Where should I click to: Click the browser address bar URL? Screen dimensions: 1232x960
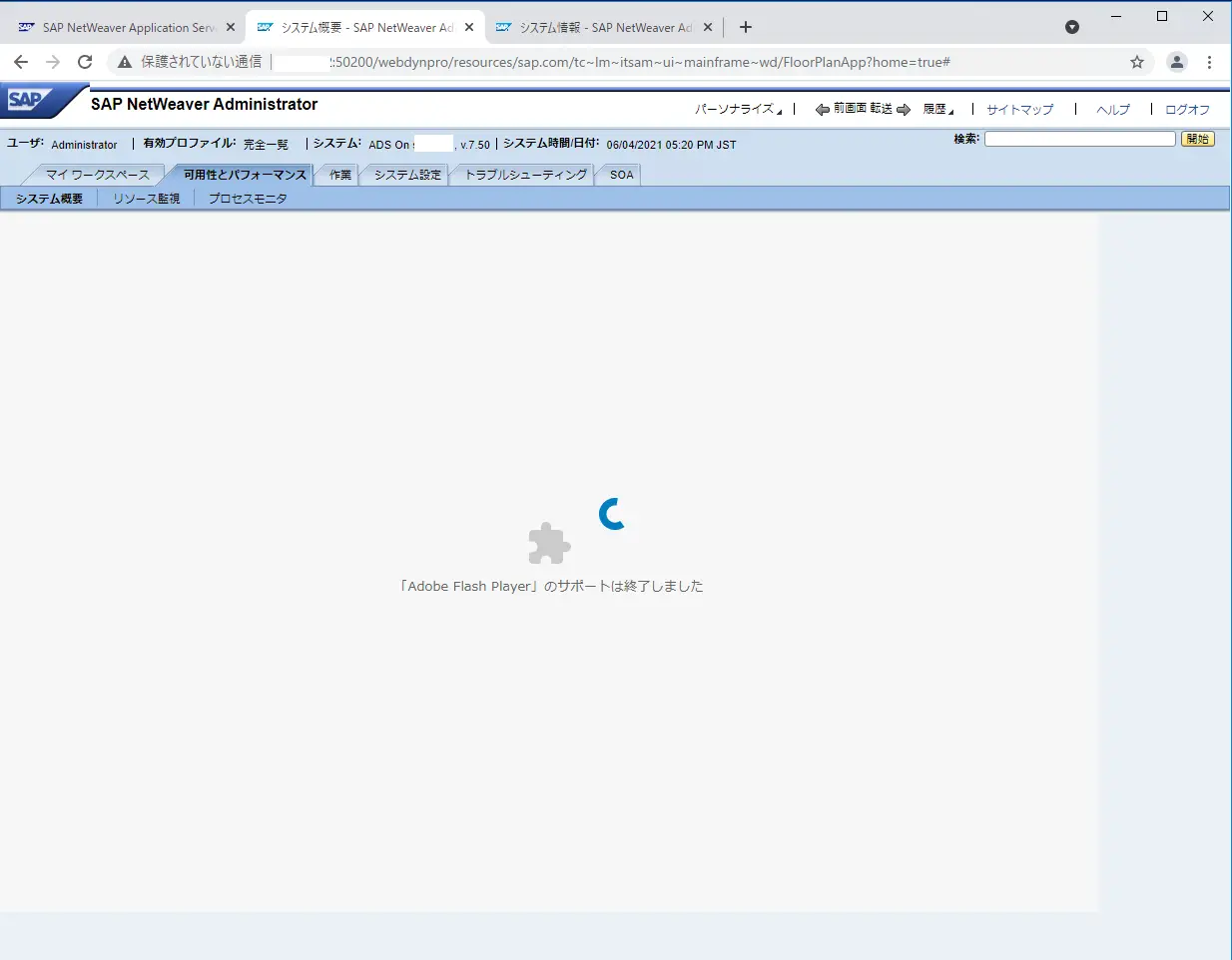(639, 62)
